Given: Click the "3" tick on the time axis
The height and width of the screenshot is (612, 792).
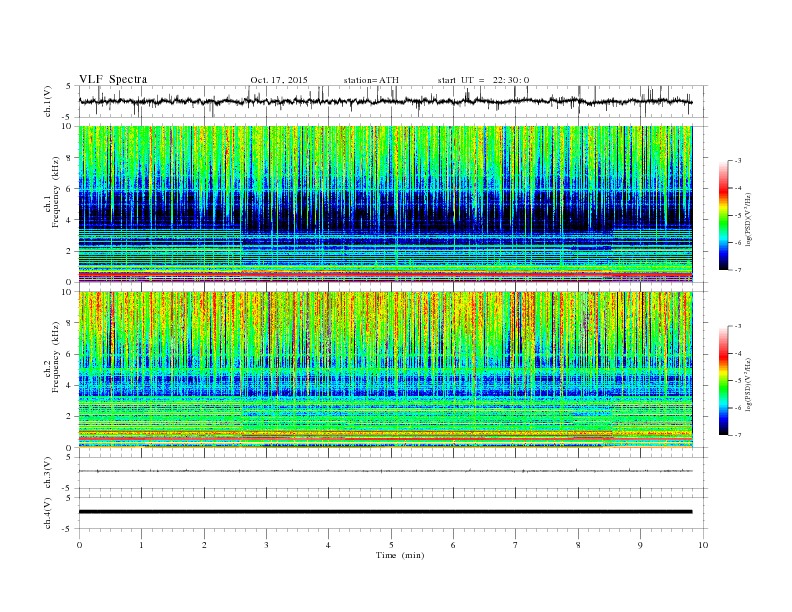Looking at the screenshot, I should (266, 545).
